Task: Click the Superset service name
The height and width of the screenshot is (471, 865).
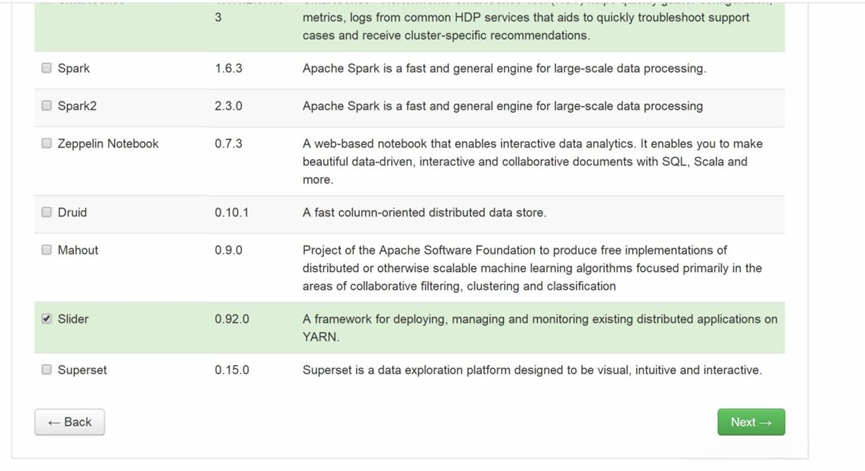Action: click(82, 370)
